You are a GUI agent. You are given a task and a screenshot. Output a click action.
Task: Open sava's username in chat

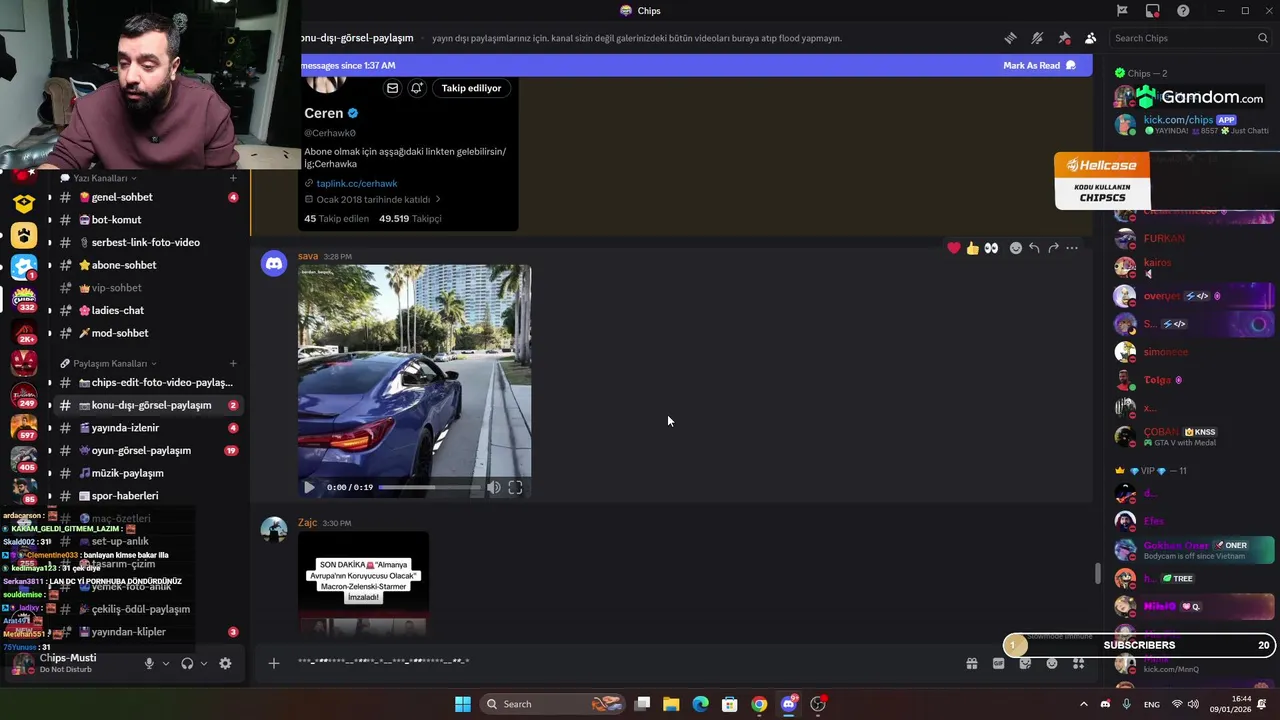(308, 256)
